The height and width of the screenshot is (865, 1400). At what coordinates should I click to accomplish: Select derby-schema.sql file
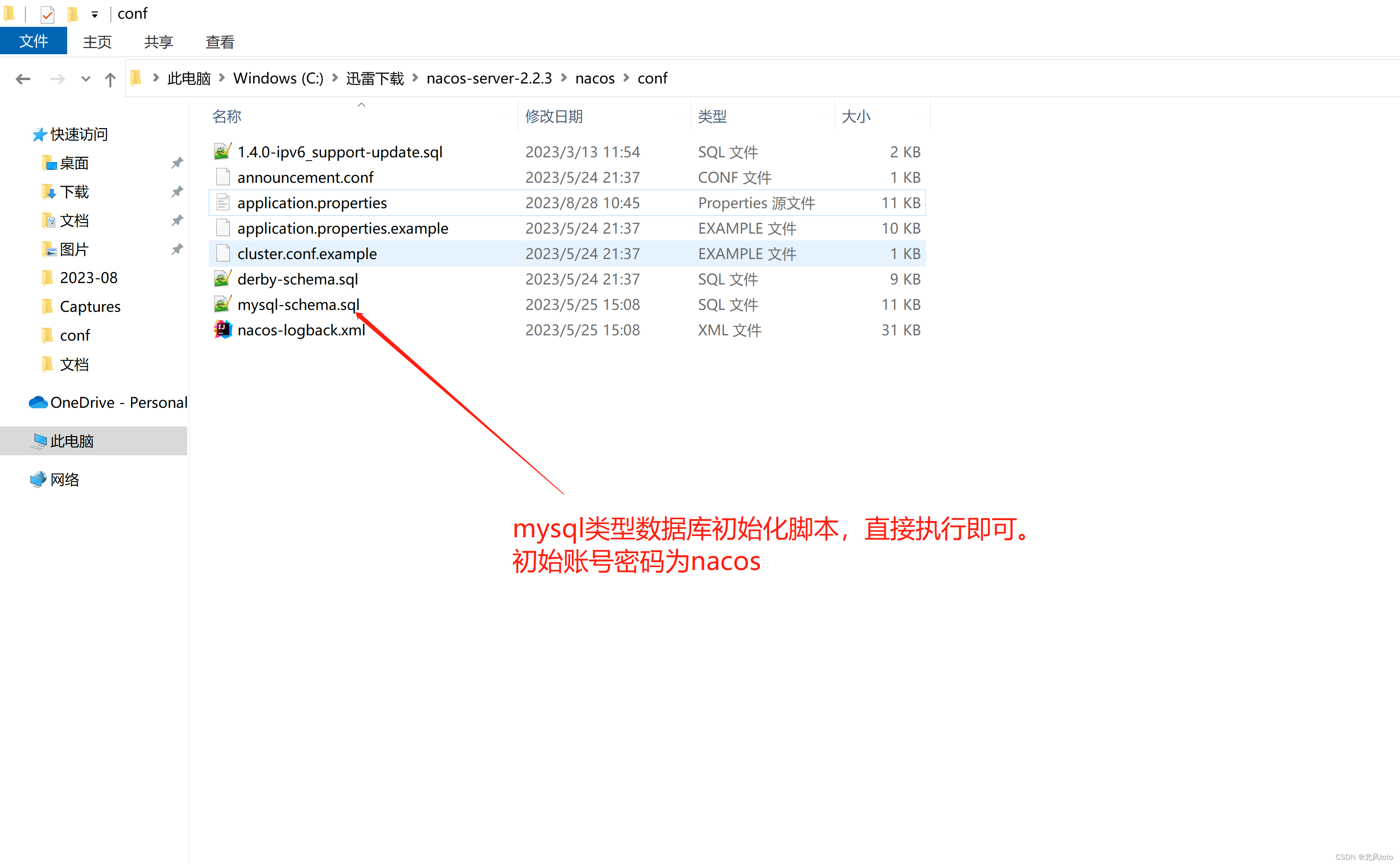tap(568, 279)
